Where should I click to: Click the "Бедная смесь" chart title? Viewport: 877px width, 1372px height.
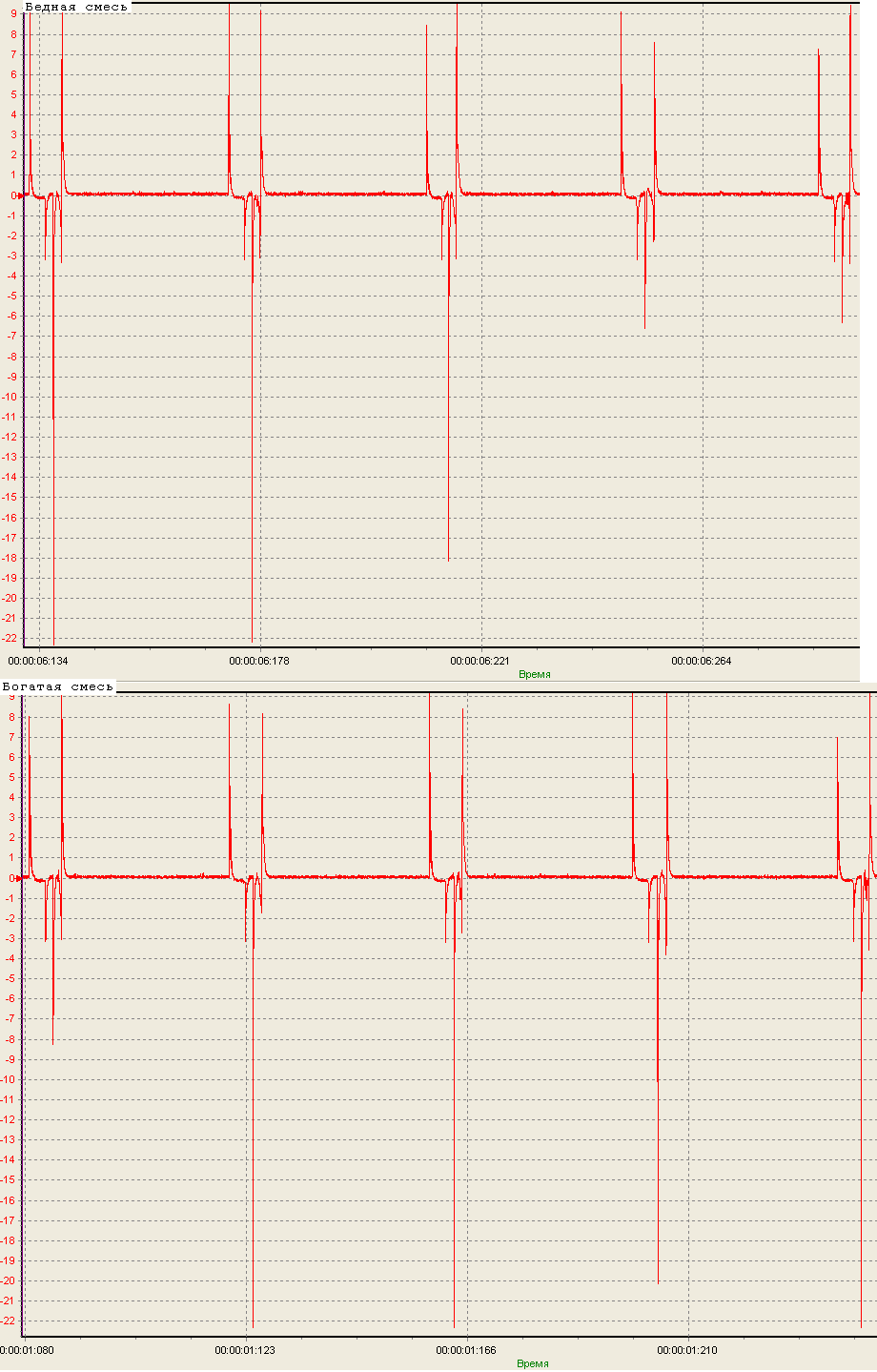pos(76,7)
